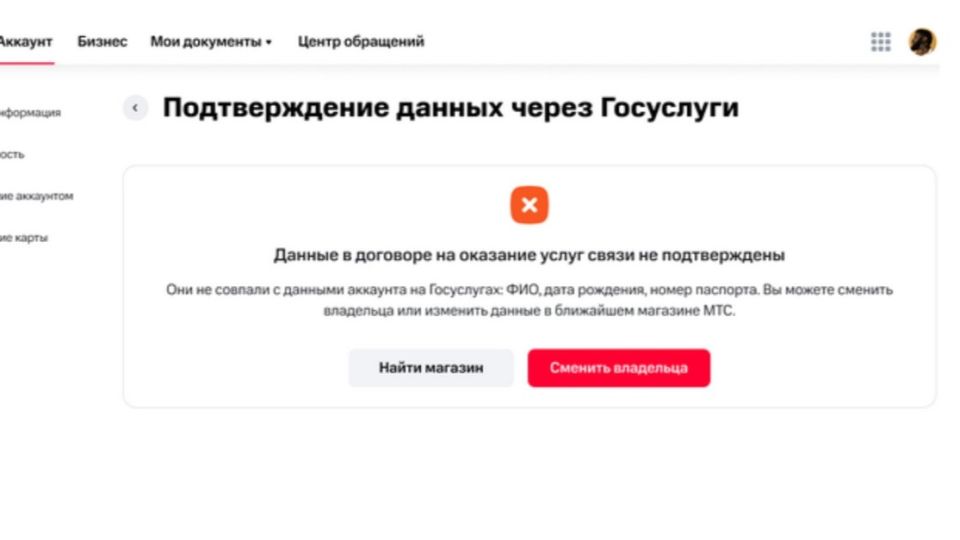Viewport: 960px width, 540px height.
Task: Click the paragraph mentioning ближайшем магазине МТС
Action: pyautogui.click(x=529, y=300)
